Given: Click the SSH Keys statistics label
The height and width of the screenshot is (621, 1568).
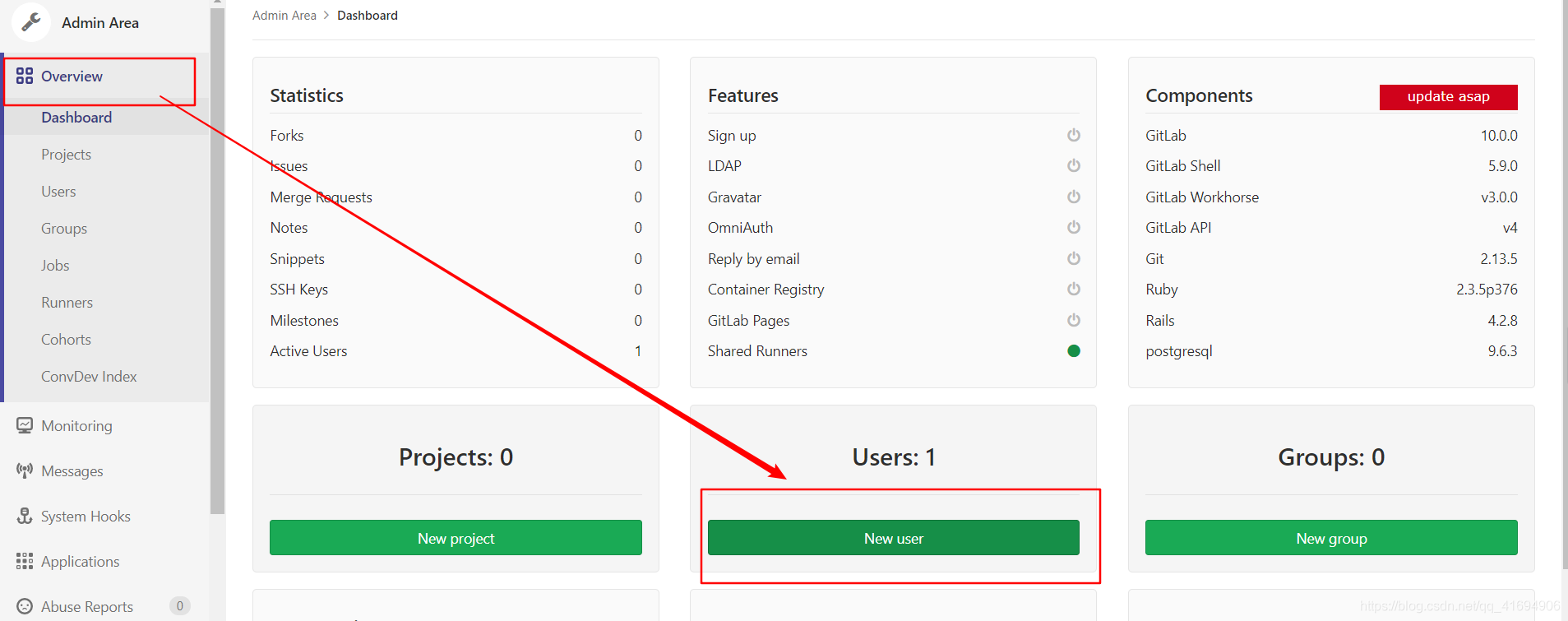Looking at the screenshot, I should [299, 290].
